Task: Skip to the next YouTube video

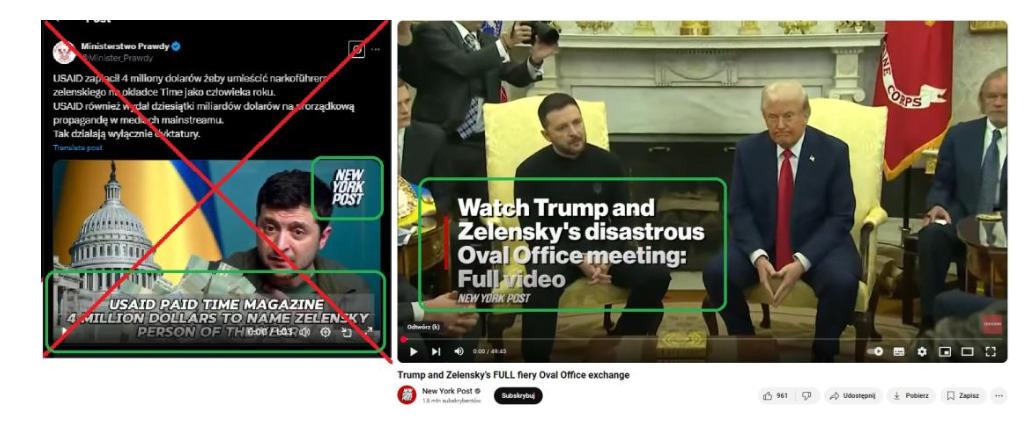Action: point(436,352)
